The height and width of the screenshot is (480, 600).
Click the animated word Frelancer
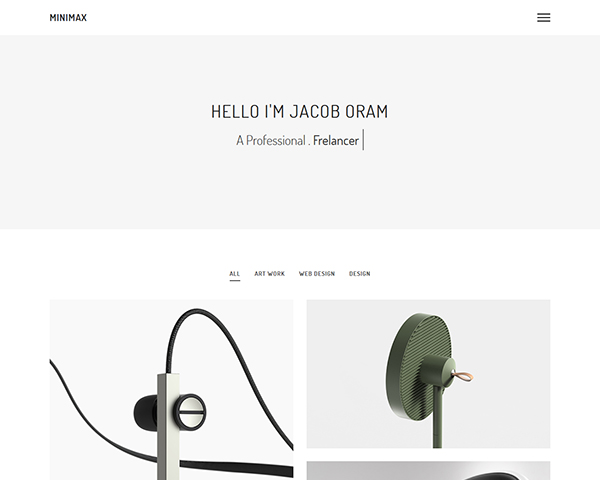pos(336,140)
